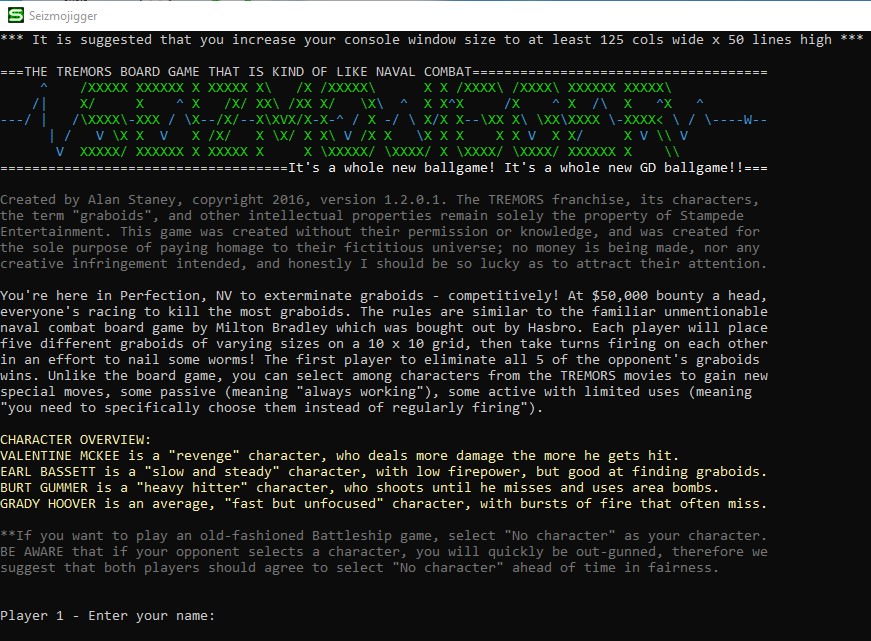Click the 'Player 1 - Enter your name:' prompt
Screen dimensions: 871x641
pyautogui.click(x=107, y=615)
